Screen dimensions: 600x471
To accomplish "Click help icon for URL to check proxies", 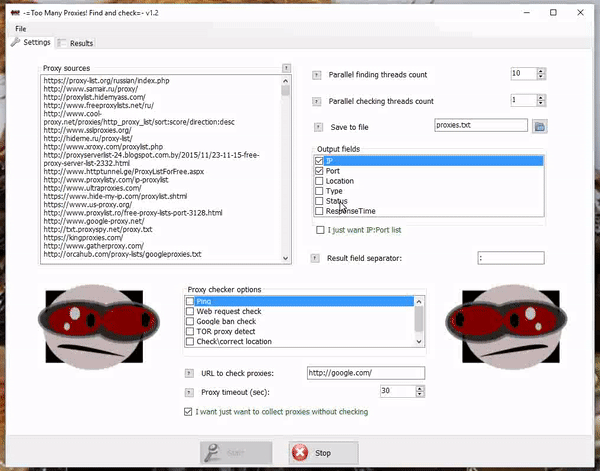I will point(189,373).
